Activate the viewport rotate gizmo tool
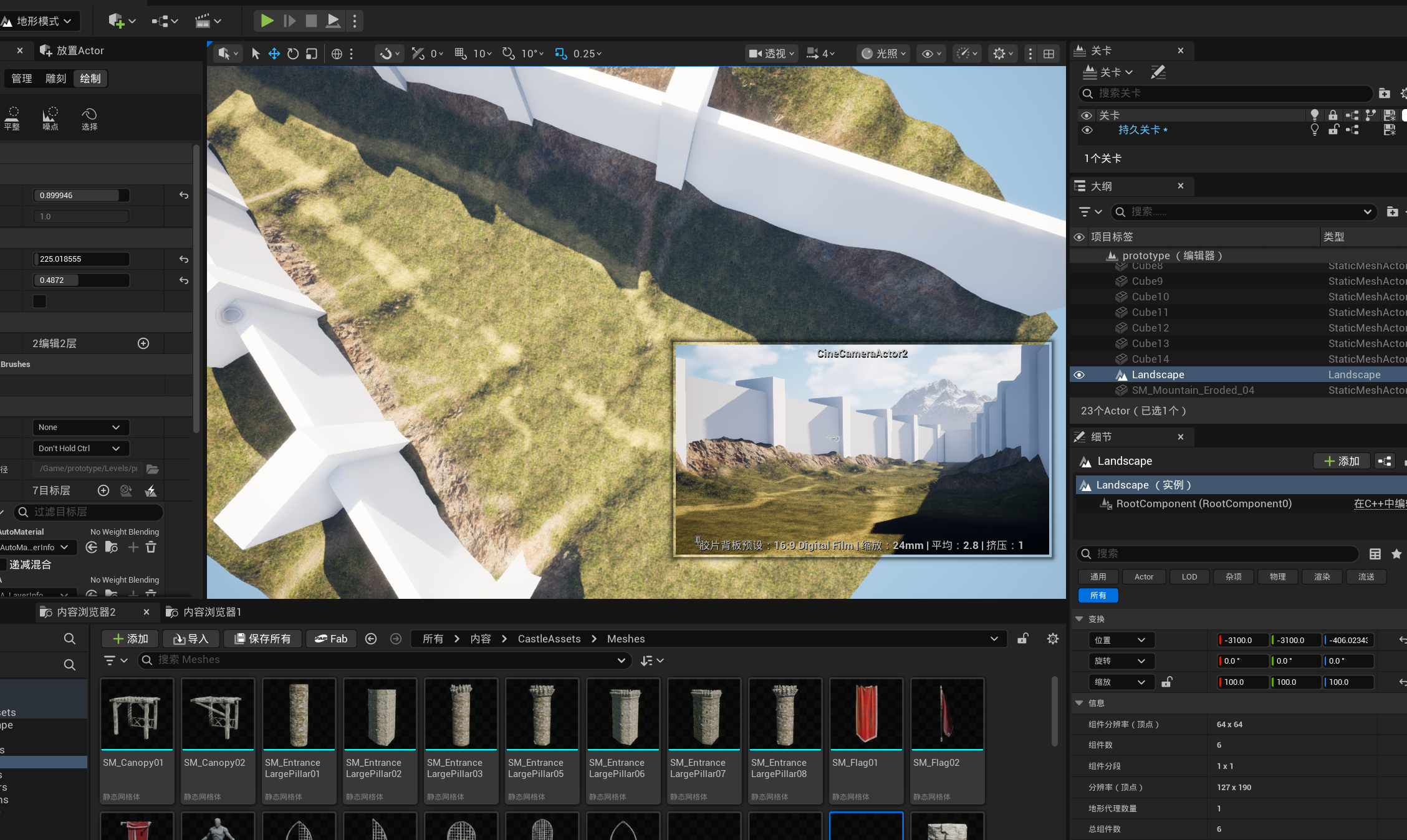The height and width of the screenshot is (840, 1407). [x=293, y=54]
